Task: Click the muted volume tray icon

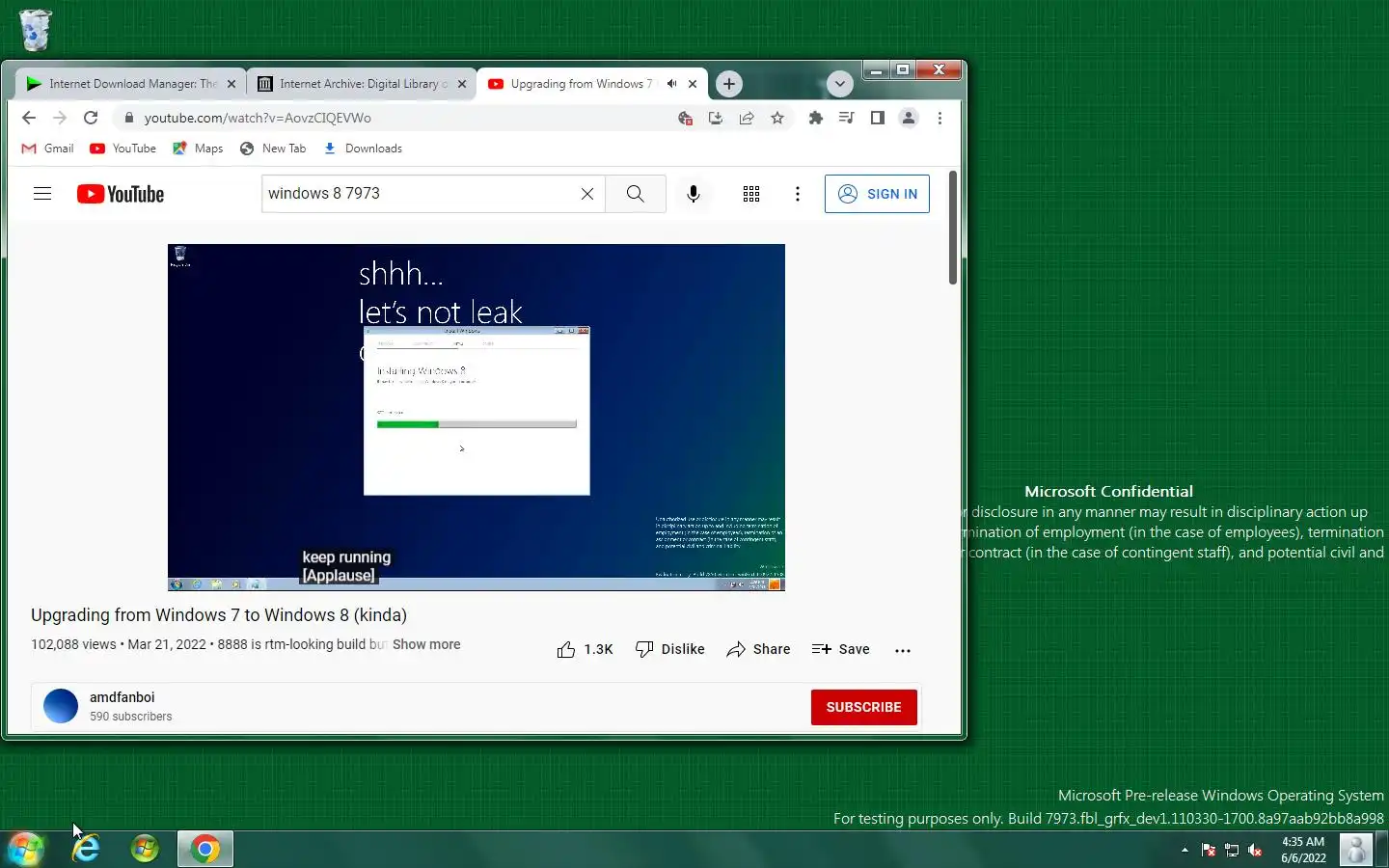Action: pyautogui.click(x=1255, y=850)
